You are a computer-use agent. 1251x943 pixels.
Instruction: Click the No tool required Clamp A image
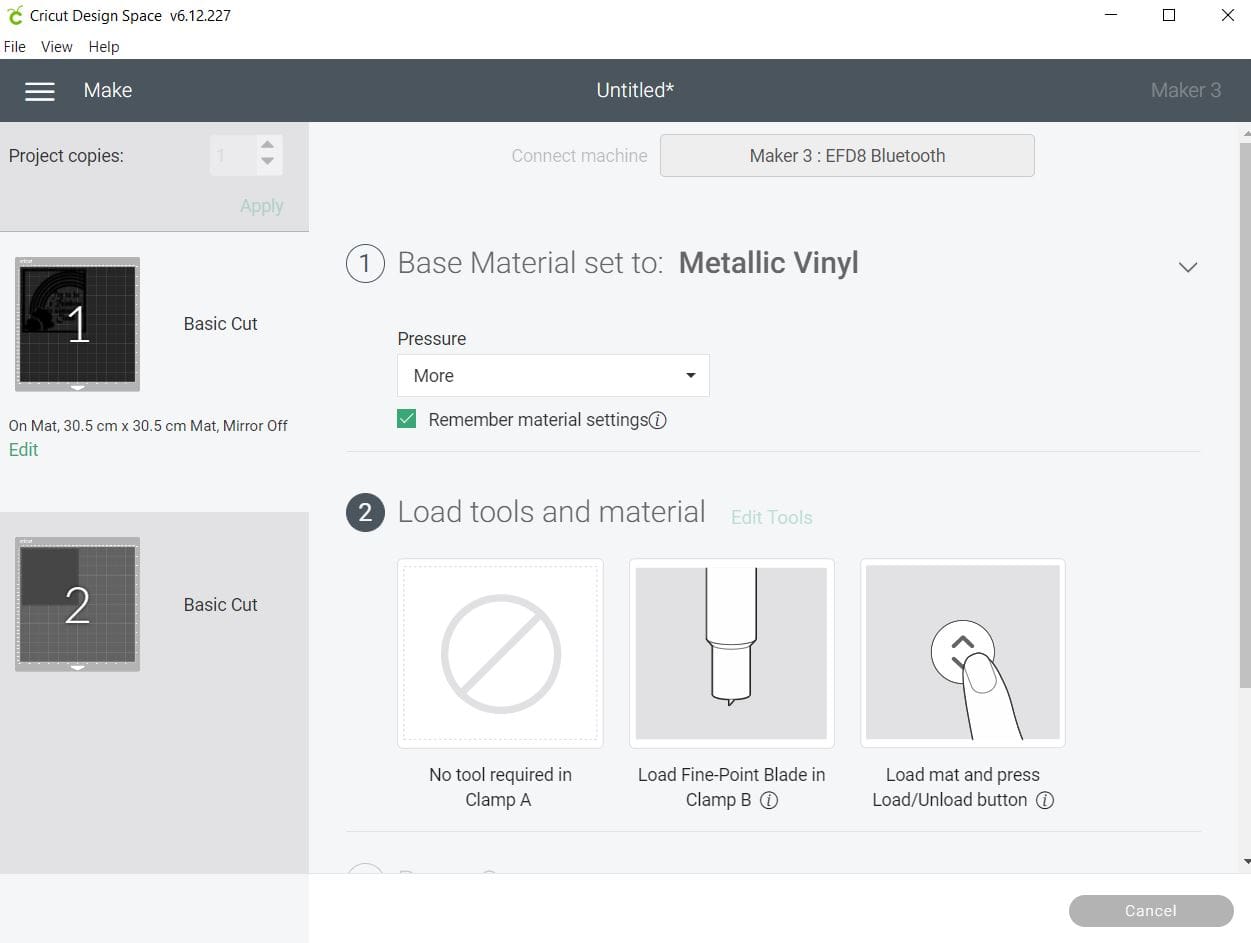click(x=500, y=653)
